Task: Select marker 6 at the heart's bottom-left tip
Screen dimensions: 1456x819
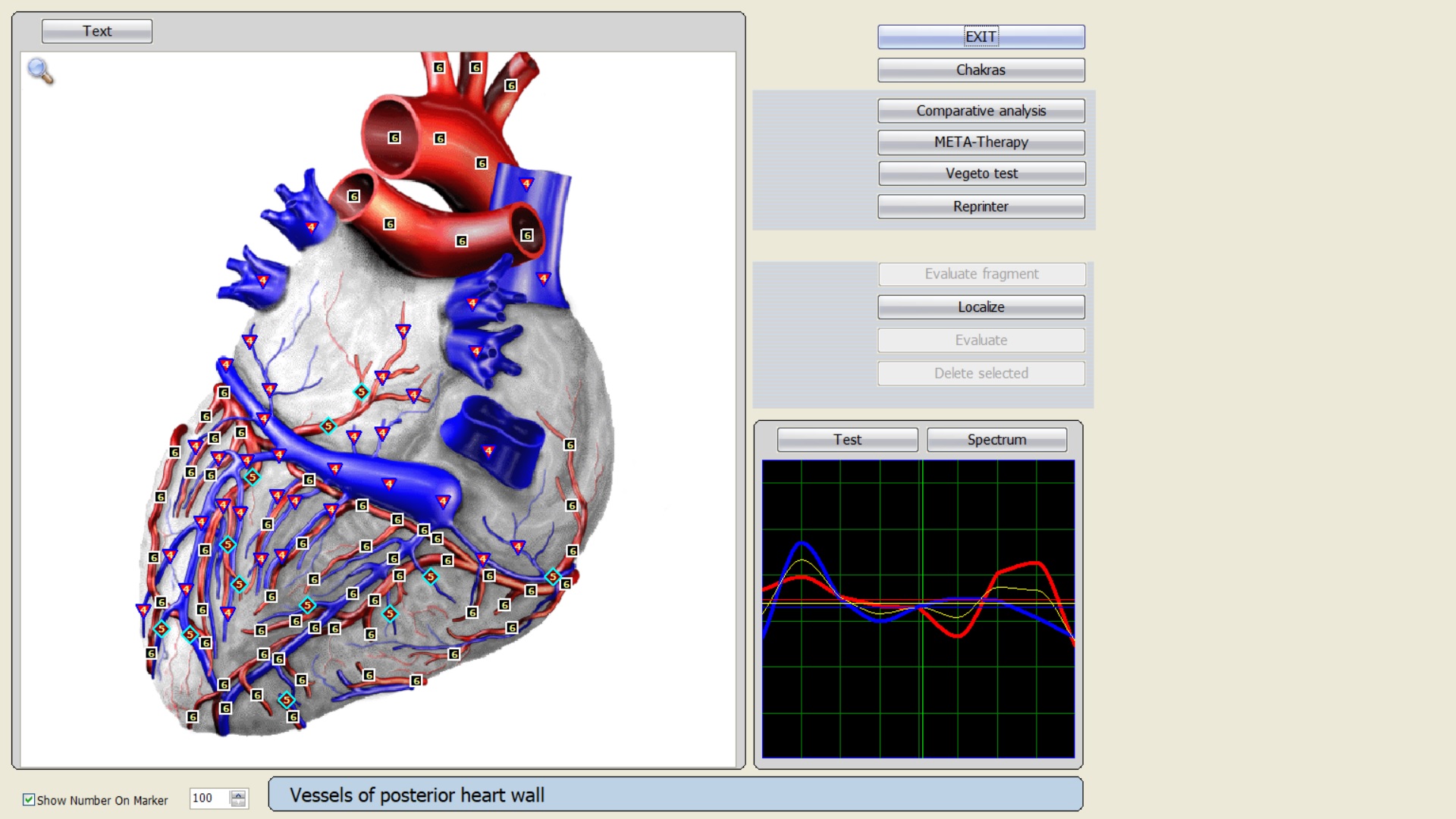Action: tap(193, 717)
